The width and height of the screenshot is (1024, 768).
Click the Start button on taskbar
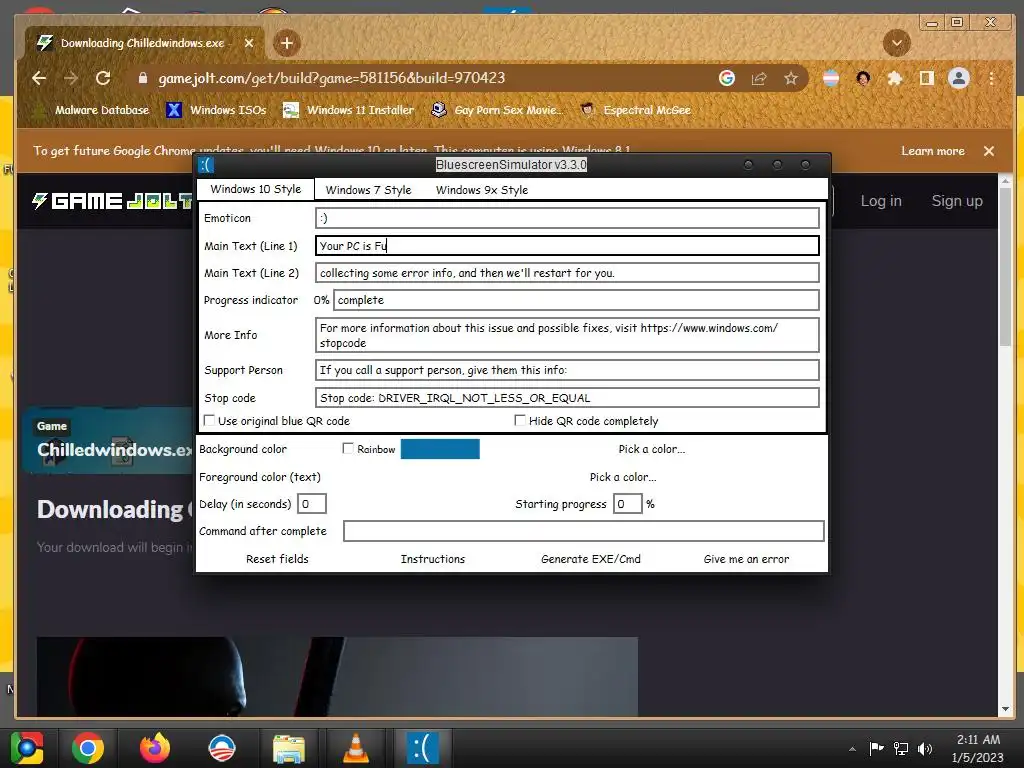pos(27,748)
